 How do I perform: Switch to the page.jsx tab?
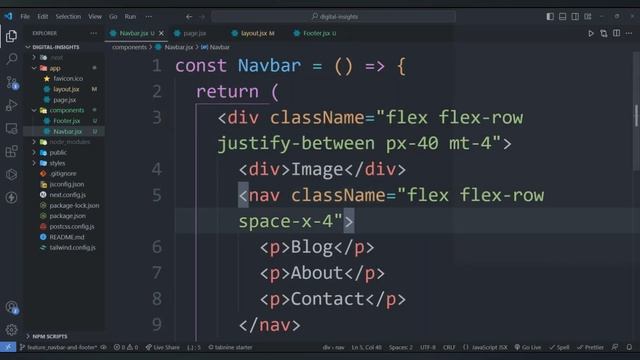pyautogui.click(x=195, y=33)
